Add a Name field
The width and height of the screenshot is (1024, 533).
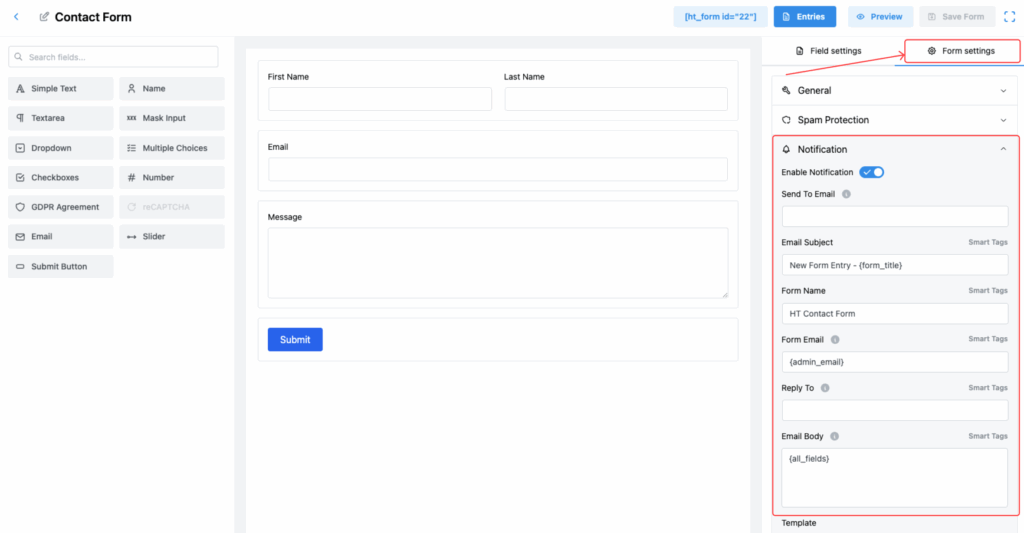(x=172, y=89)
